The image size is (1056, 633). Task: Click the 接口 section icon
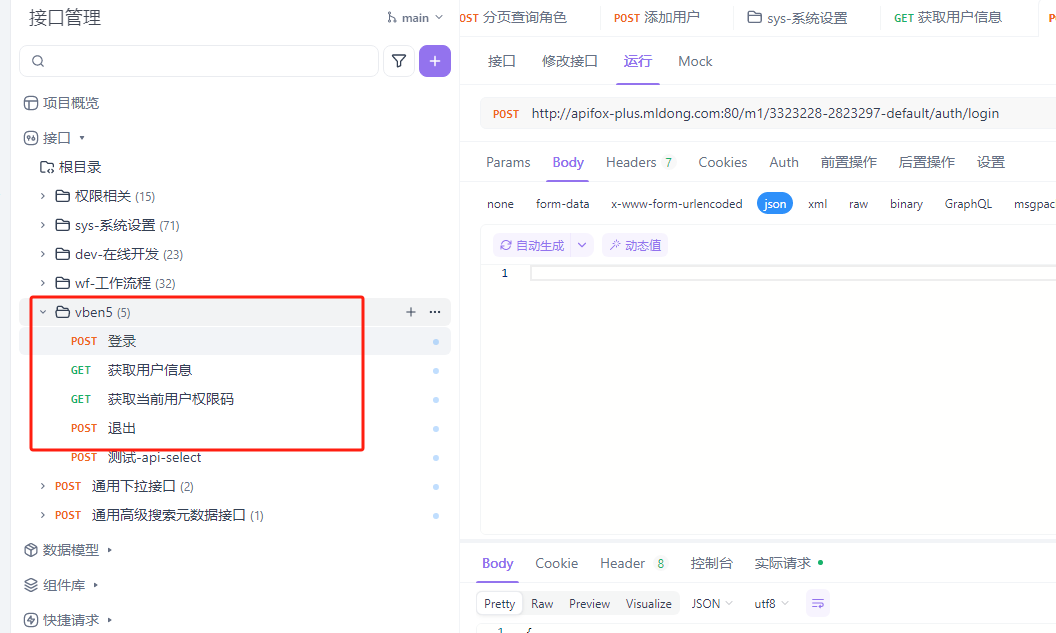[x=31, y=138]
